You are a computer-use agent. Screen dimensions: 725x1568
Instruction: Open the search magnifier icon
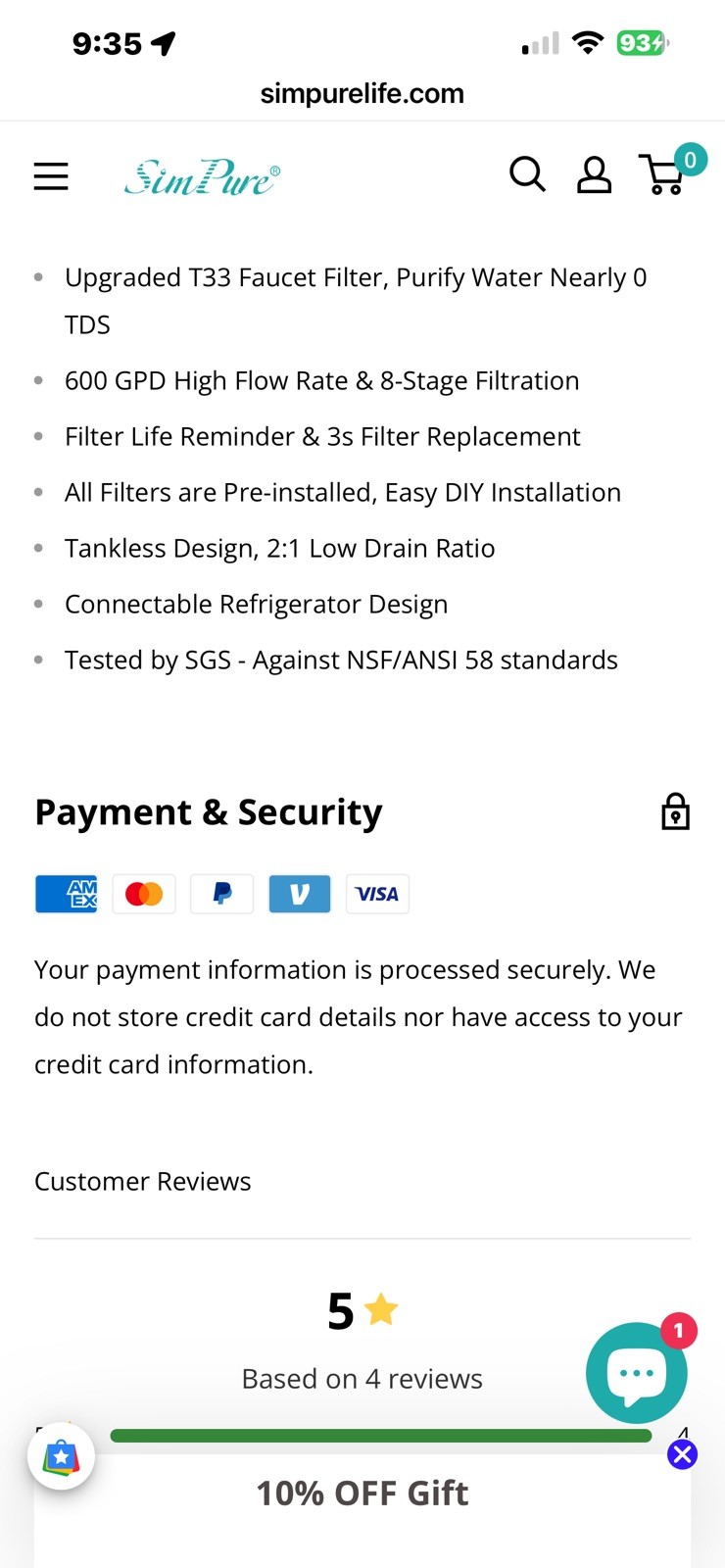(527, 174)
